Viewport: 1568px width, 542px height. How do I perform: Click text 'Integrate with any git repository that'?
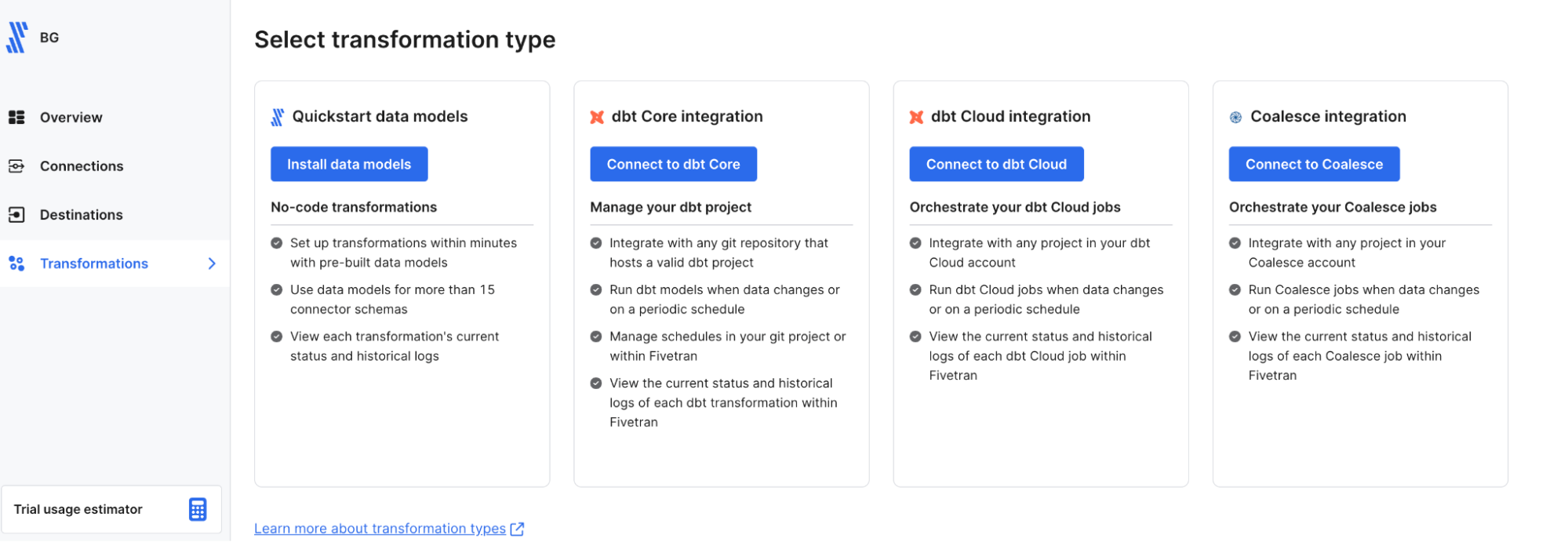(x=719, y=243)
